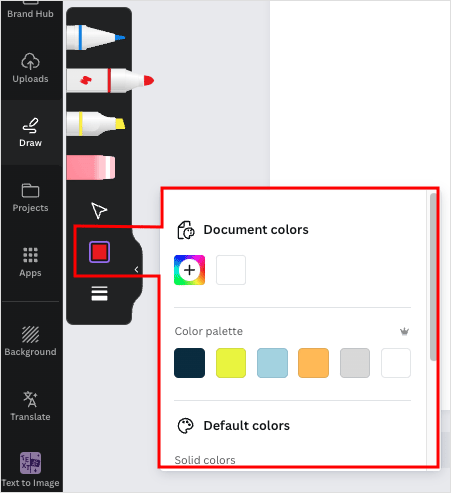The height and width of the screenshot is (493, 451).
Task: Select the yellow highlighter tool
Action: 96,124
